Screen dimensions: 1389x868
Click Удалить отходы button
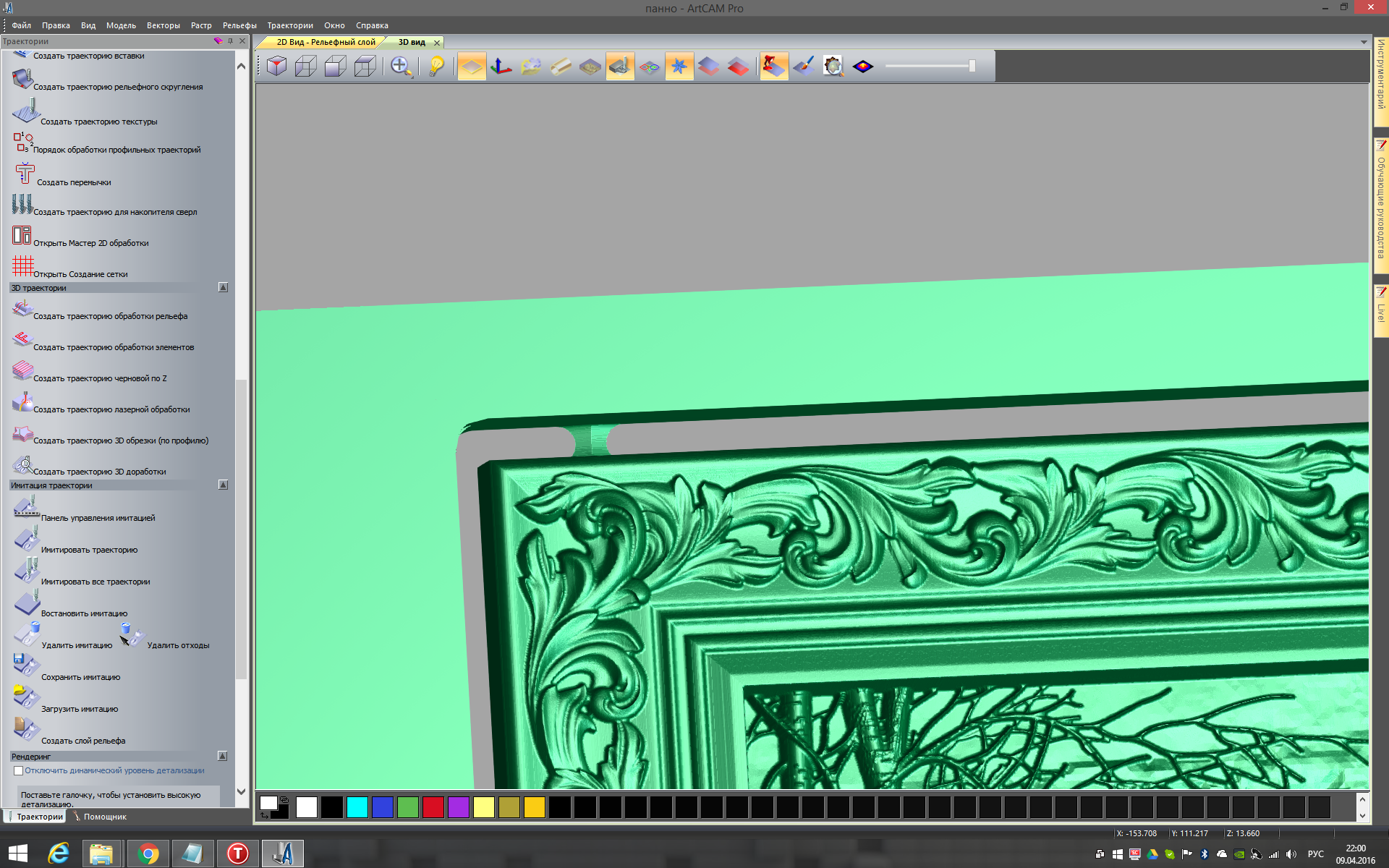177,645
